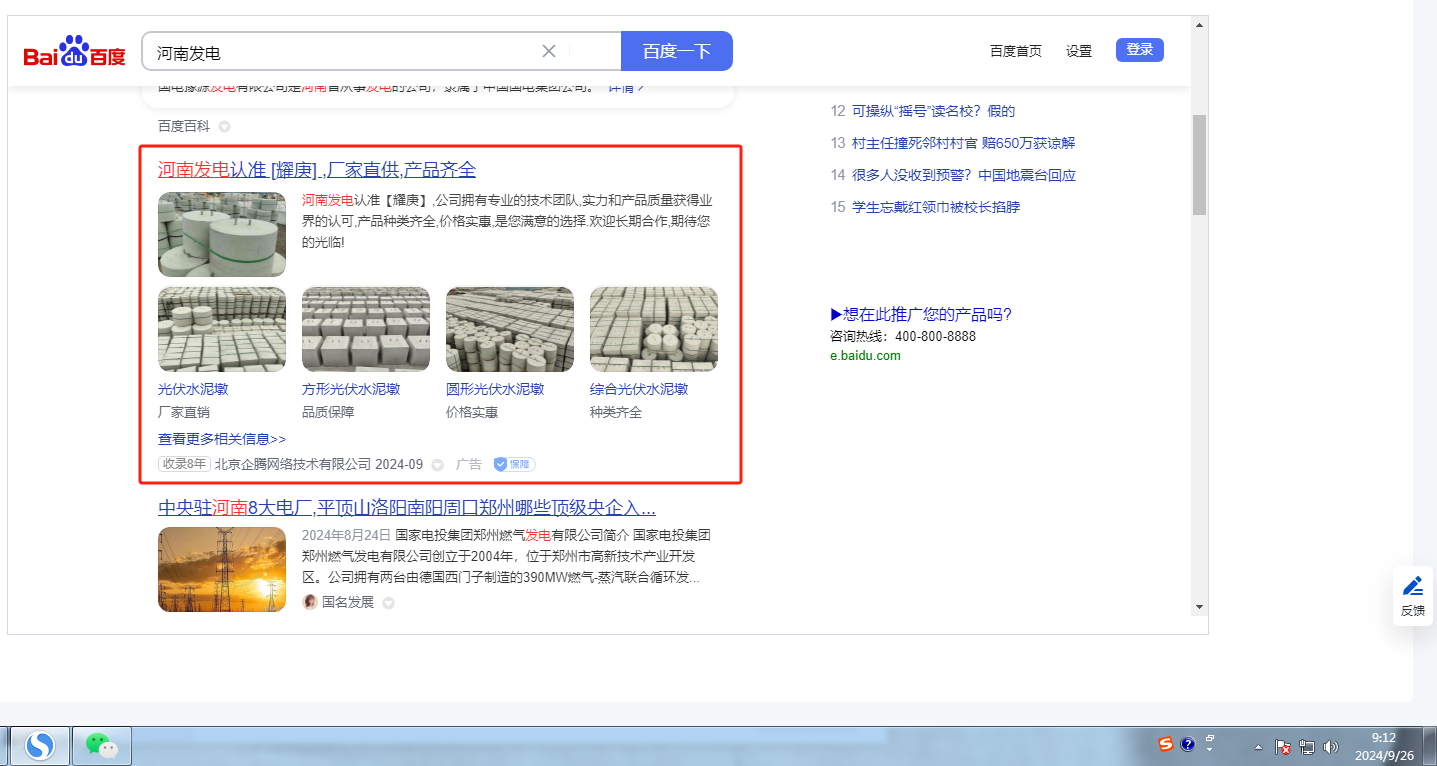Click 想在此推广您的产品吗? link
1437x766 pixels.
pos(921,314)
